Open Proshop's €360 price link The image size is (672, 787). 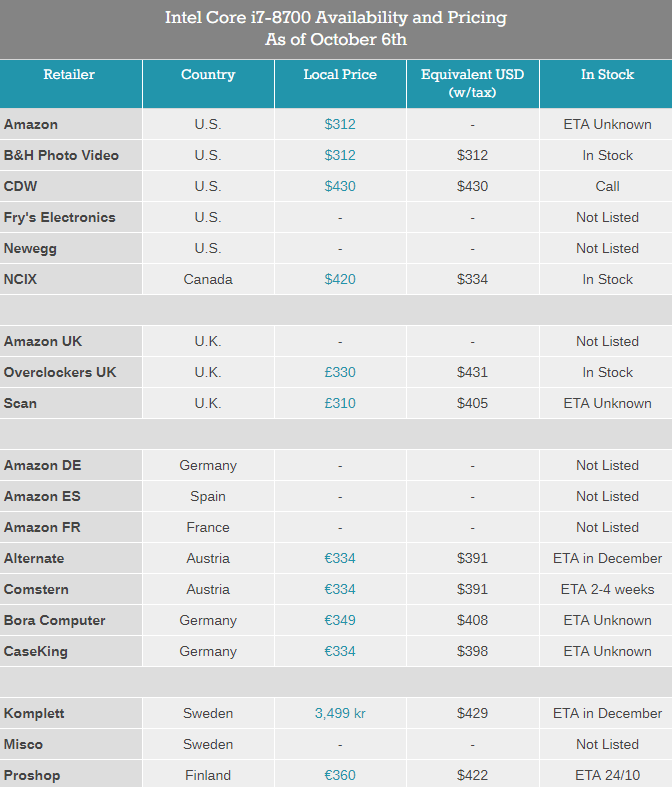coord(340,775)
